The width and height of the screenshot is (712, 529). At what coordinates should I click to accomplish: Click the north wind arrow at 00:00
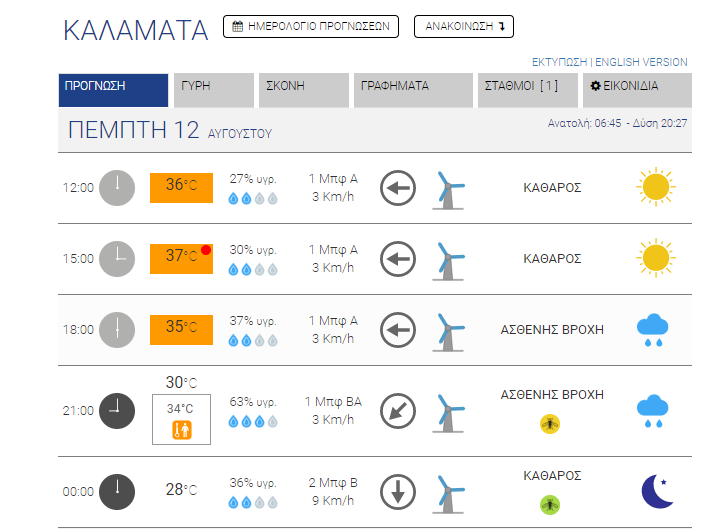398,492
